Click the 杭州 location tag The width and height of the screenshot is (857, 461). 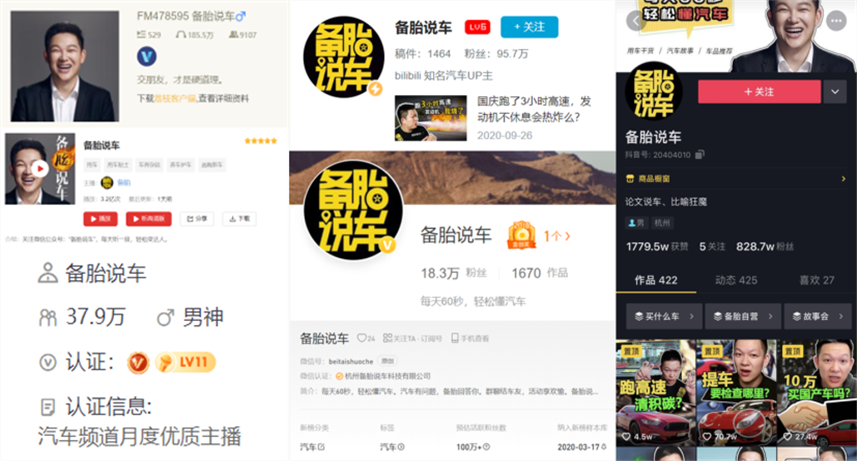662,223
